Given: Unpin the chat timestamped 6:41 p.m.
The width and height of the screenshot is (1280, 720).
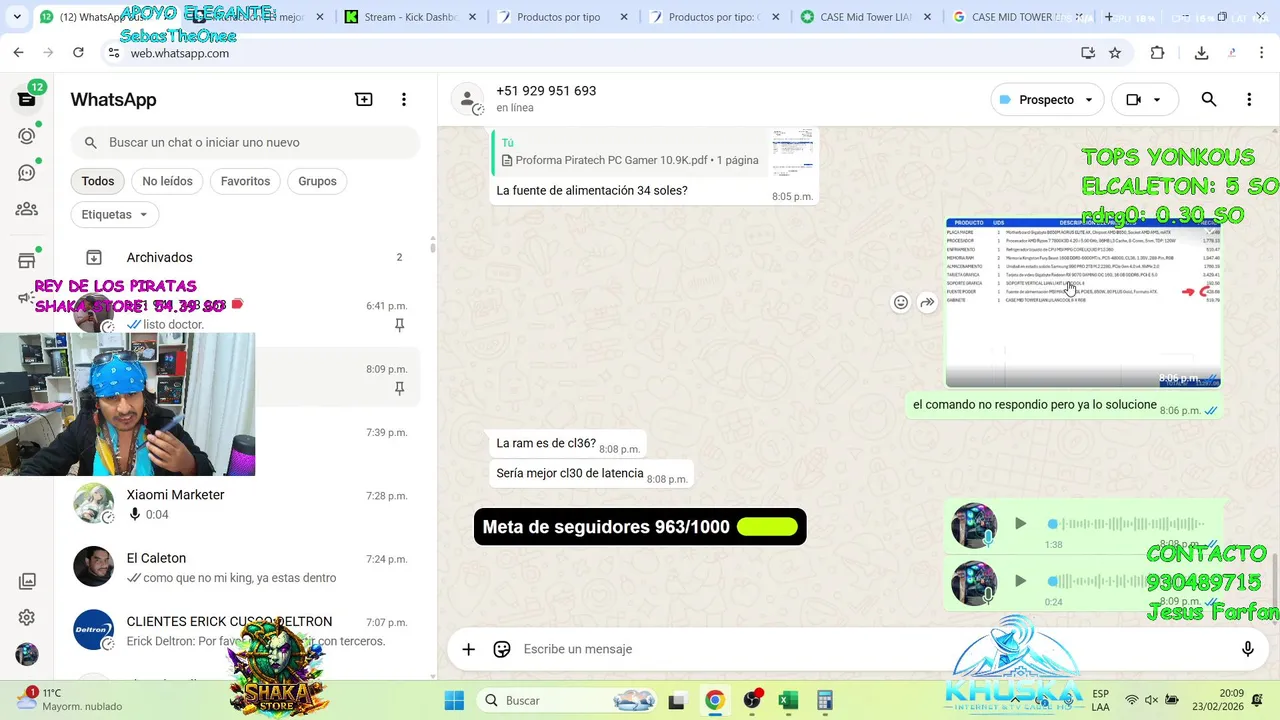Looking at the screenshot, I should click(x=399, y=325).
